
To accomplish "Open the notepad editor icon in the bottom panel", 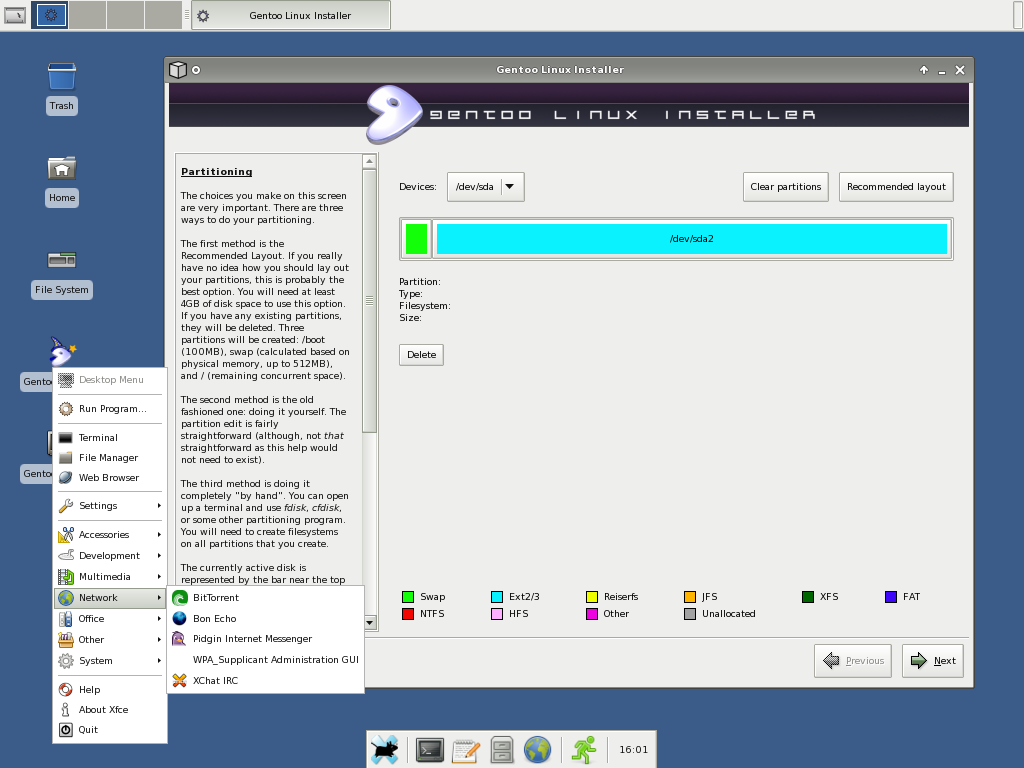I will tap(466, 750).
